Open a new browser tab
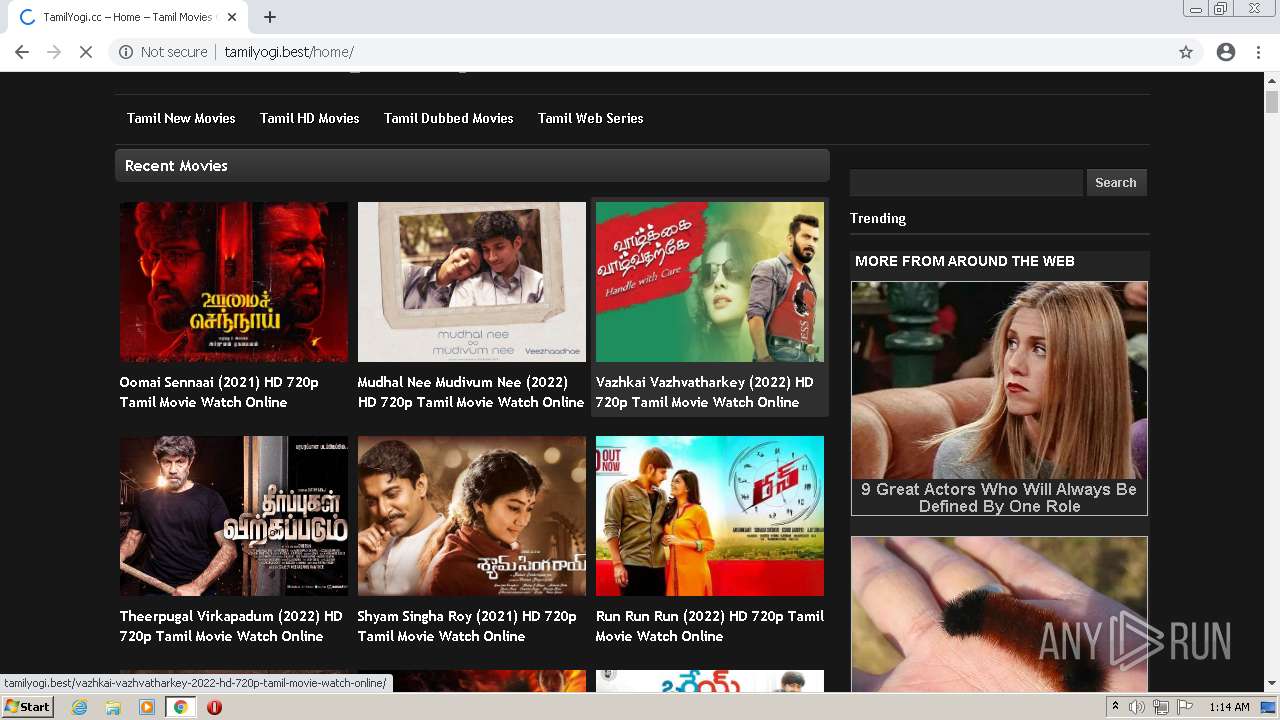This screenshot has height=720, width=1280. tap(270, 17)
